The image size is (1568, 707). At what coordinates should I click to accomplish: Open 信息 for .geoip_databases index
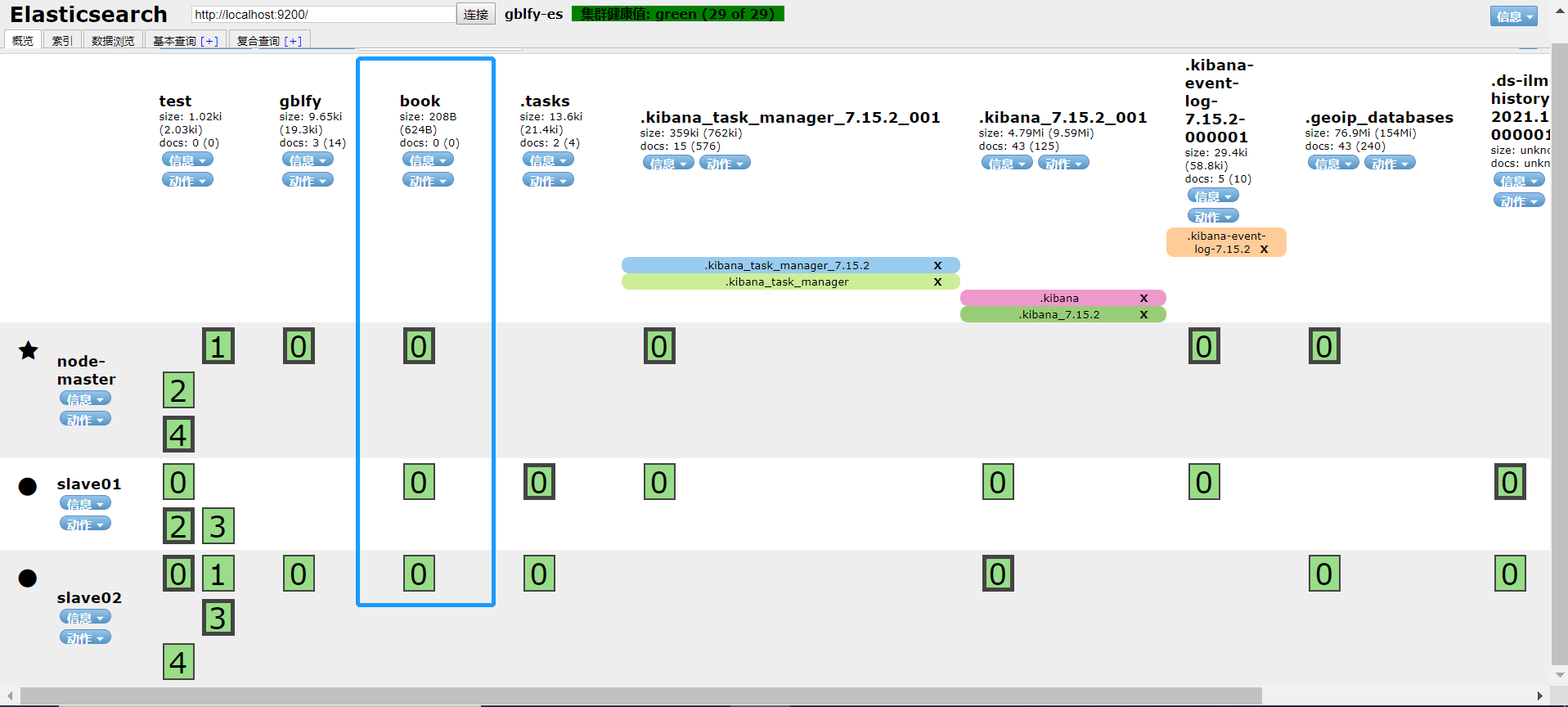click(1333, 163)
